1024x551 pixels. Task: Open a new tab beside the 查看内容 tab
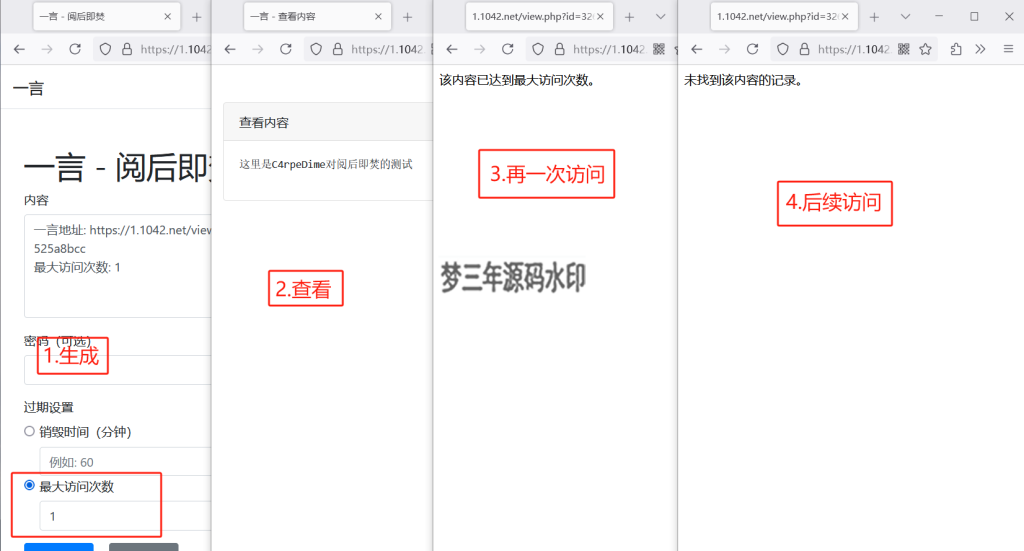point(408,17)
